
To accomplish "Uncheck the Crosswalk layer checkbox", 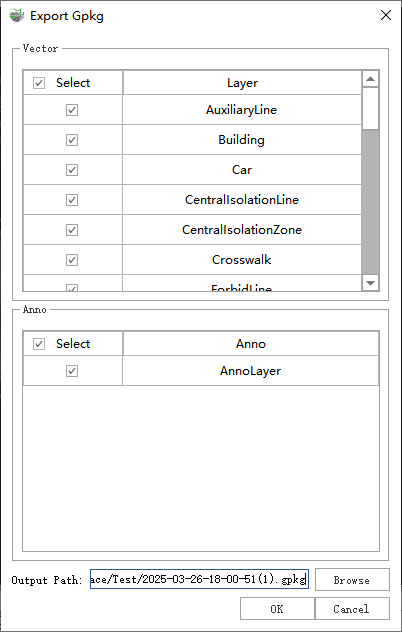I will (x=72, y=260).
